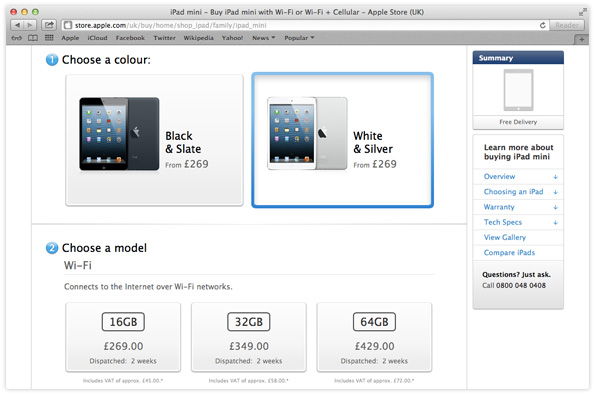Image resolution: width=596 pixels, height=401 pixels.
Task: Expand Overview with its down arrow
Action: 555,177
